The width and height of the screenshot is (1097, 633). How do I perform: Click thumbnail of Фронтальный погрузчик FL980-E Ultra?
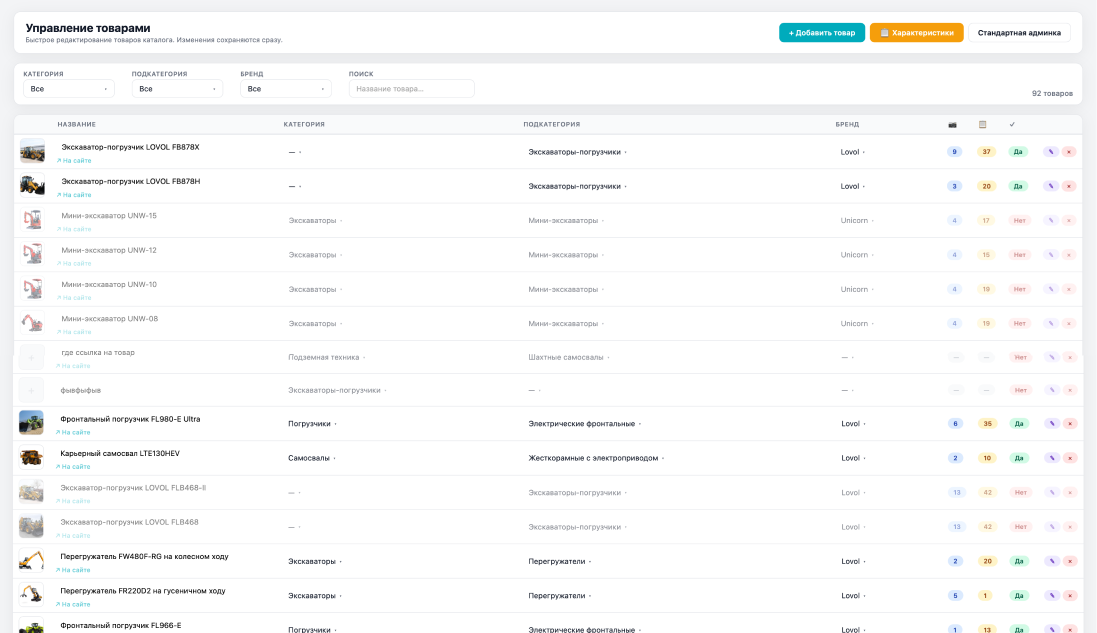pos(31,422)
